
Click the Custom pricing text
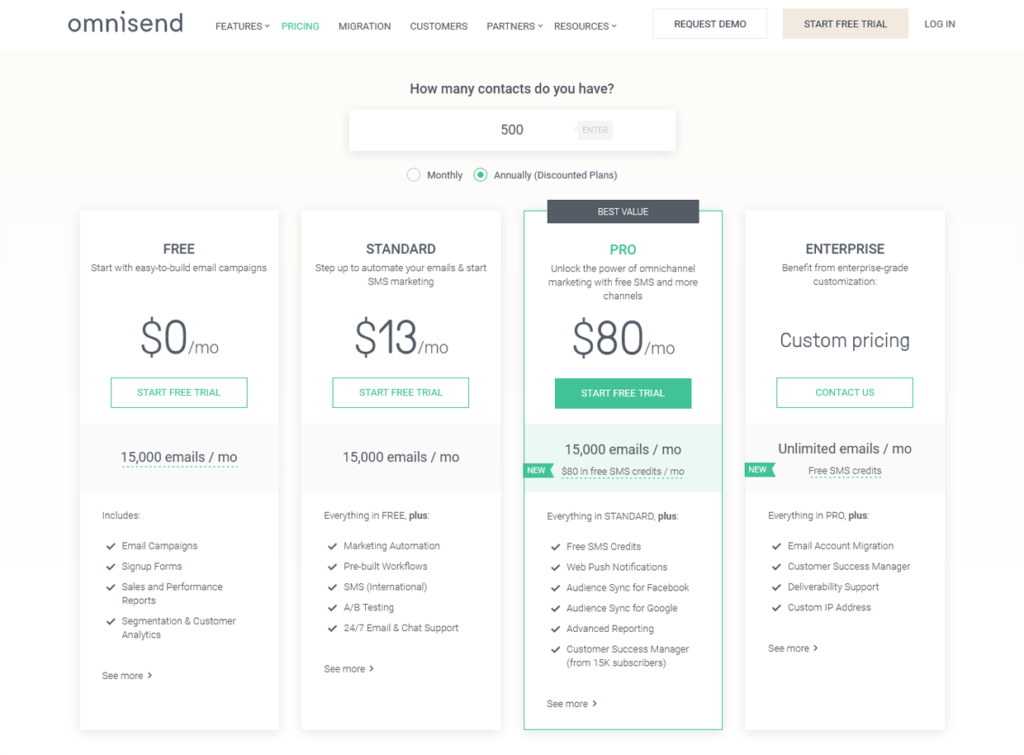(844, 340)
